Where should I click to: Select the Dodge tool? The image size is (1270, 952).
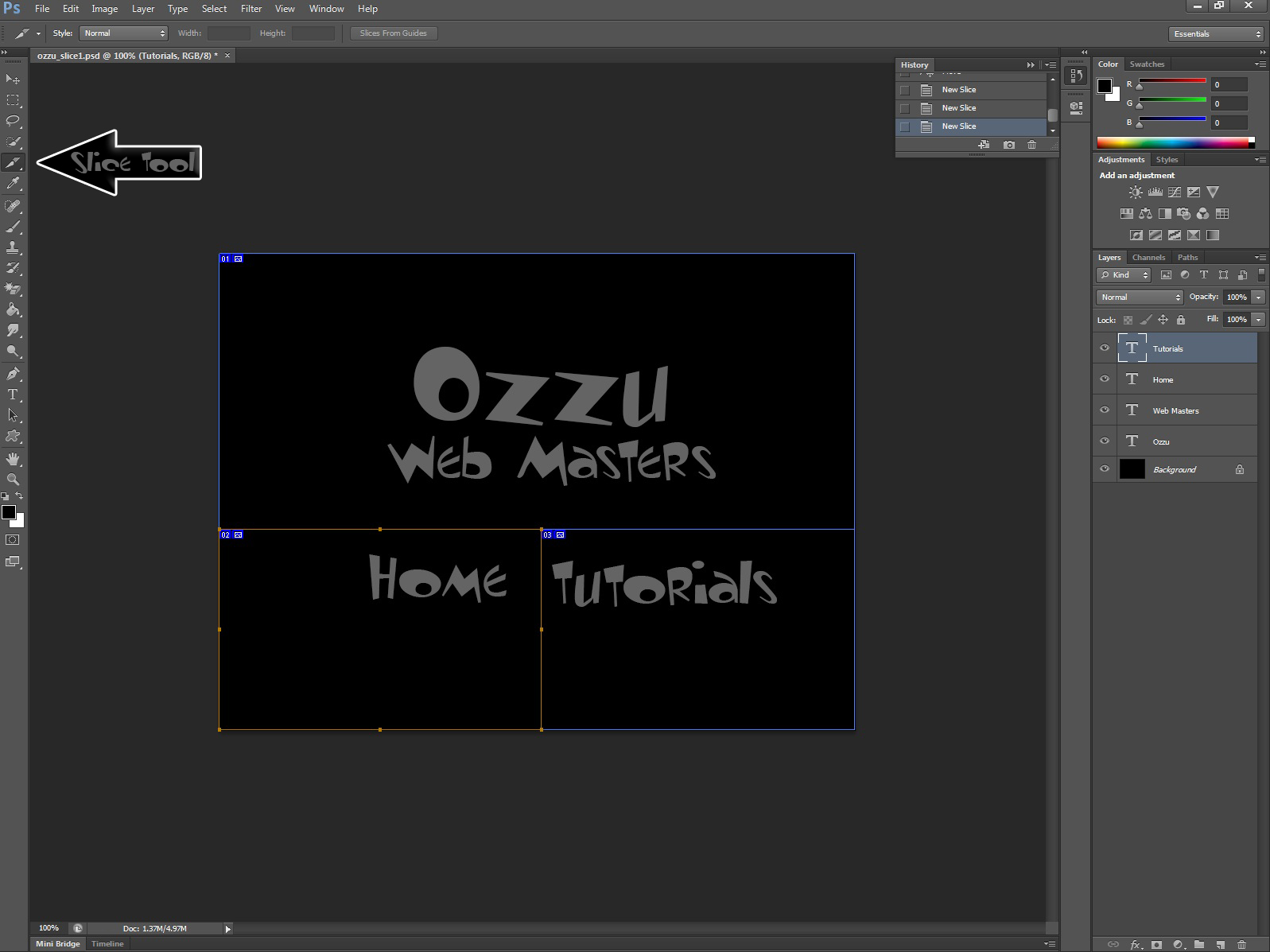(13, 351)
